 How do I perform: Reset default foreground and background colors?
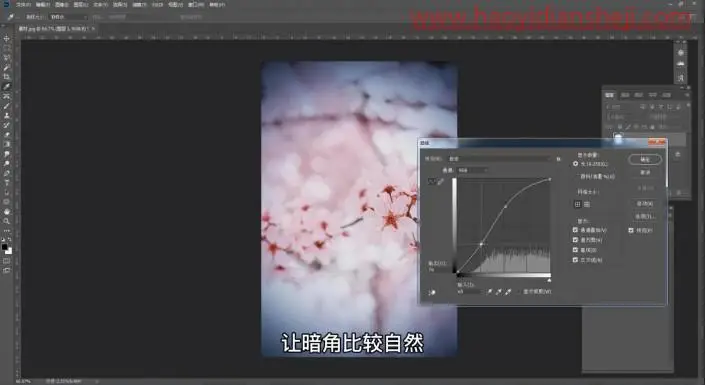coord(4,240)
